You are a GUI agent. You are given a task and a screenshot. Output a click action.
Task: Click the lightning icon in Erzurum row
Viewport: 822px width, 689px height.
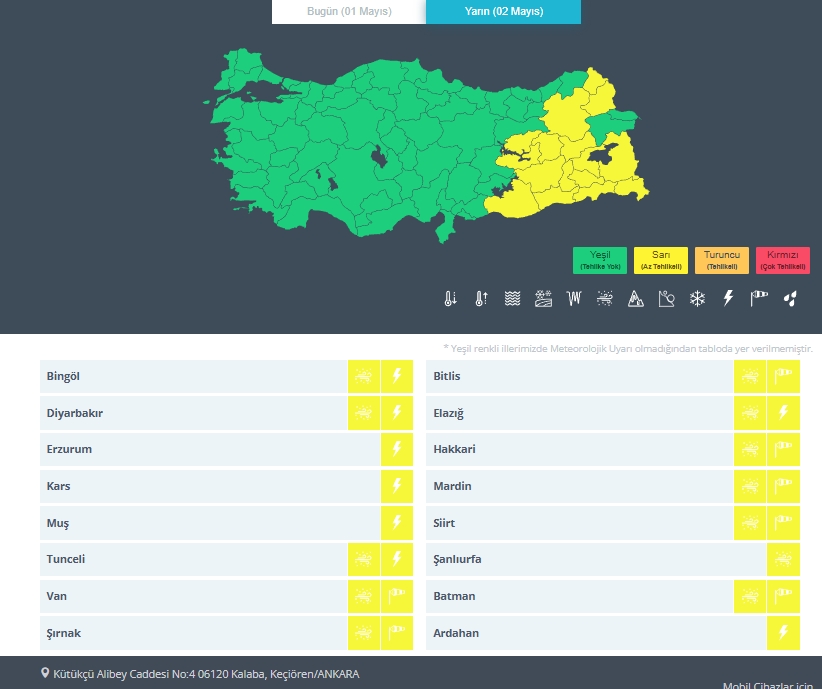click(x=397, y=449)
